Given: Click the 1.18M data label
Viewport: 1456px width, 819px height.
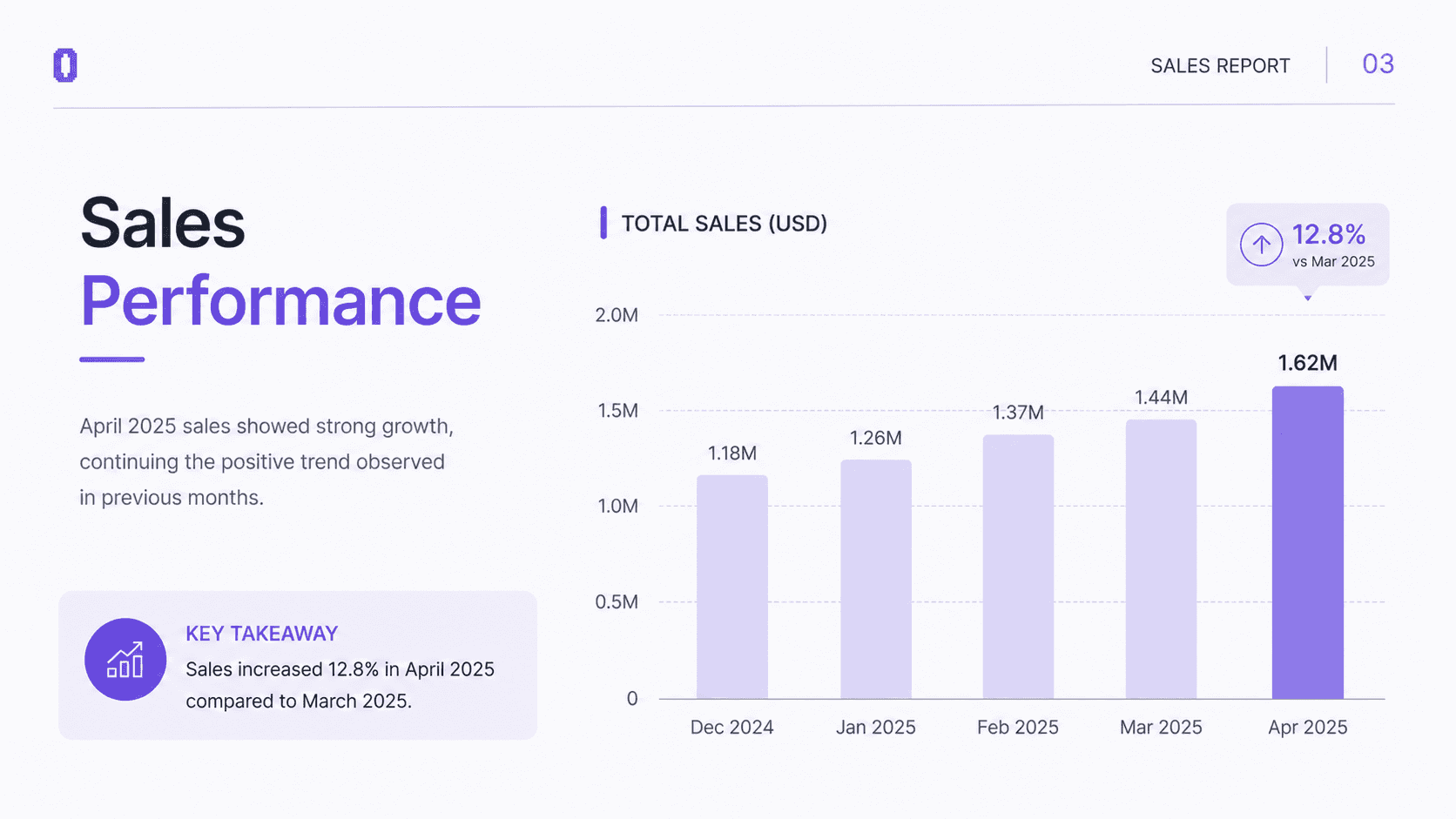Looking at the screenshot, I should pos(732,453).
